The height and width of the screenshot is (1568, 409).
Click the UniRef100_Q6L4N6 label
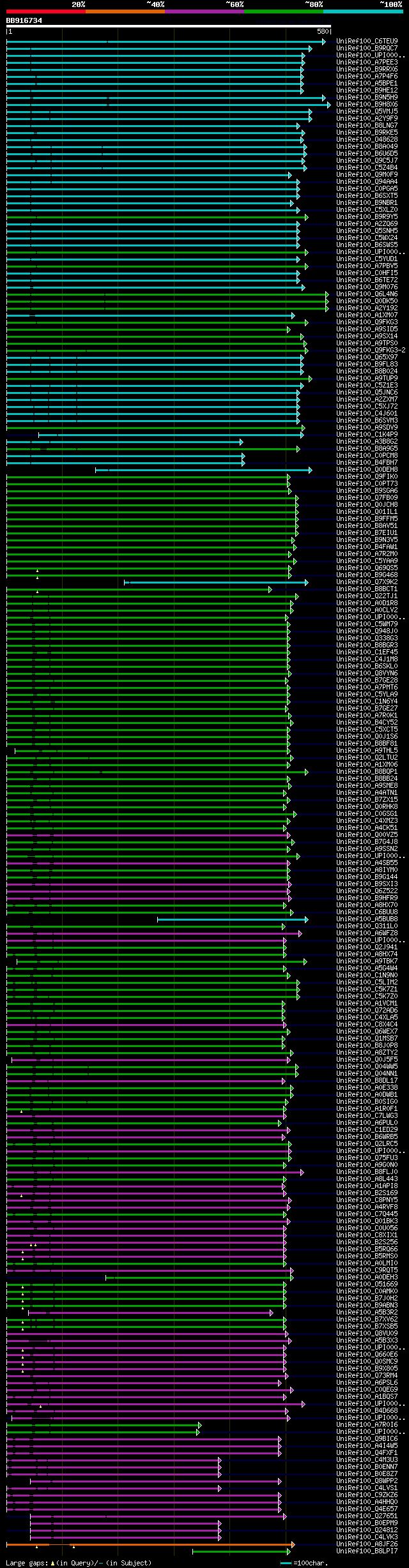tap(367, 294)
